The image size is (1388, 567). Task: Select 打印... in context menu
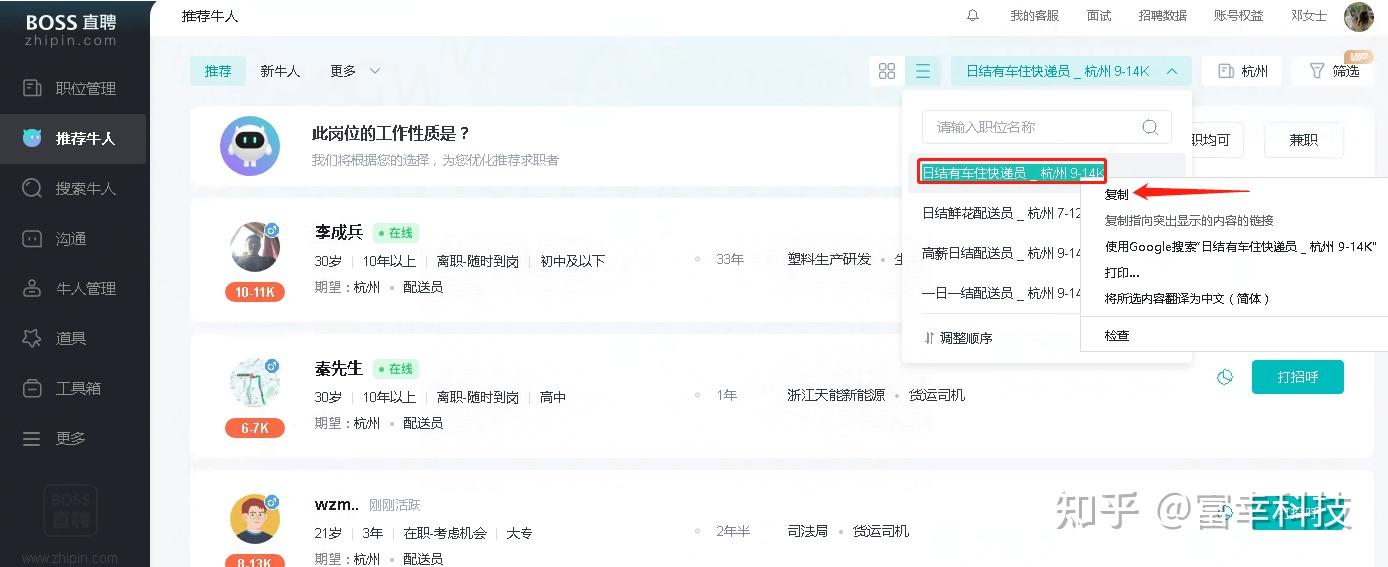tap(1122, 272)
